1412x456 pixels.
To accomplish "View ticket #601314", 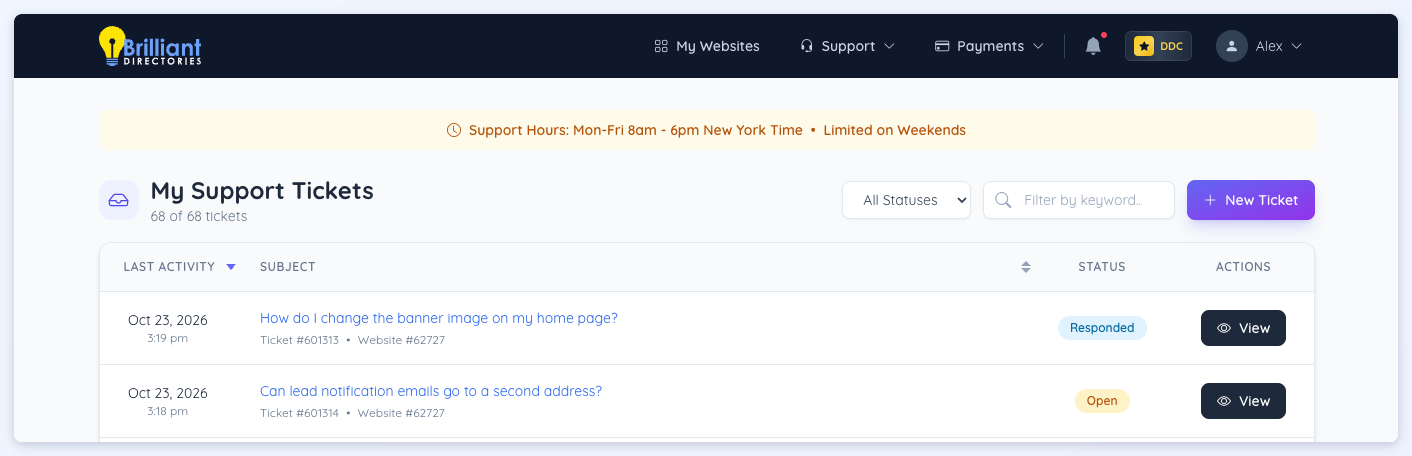I will click(x=1243, y=401).
